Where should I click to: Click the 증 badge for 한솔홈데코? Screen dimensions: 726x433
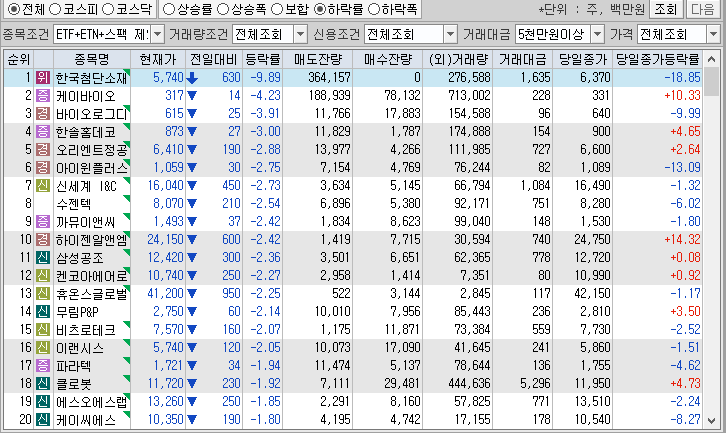pyautogui.click(x=43, y=132)
